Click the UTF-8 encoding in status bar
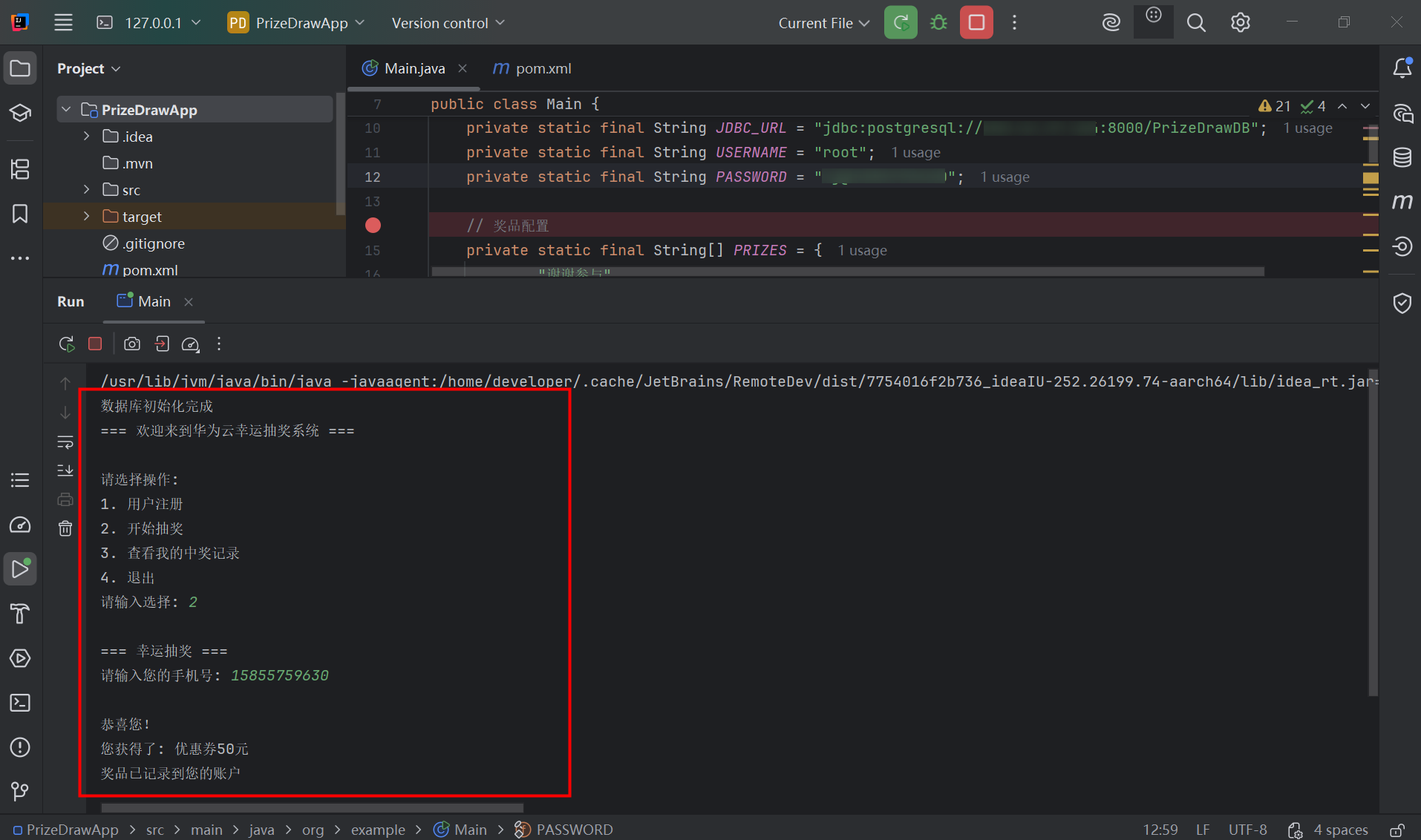 (x=1247, y=830)
